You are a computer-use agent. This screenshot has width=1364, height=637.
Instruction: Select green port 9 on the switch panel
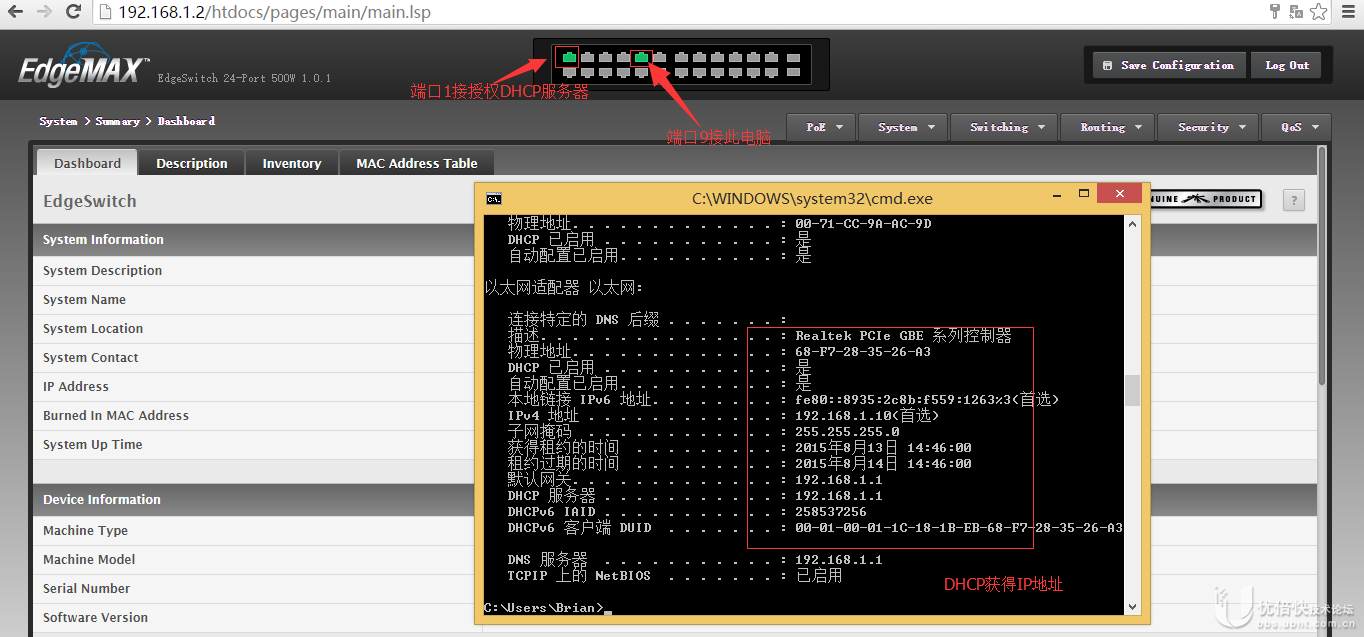click(x=641, y=57)
